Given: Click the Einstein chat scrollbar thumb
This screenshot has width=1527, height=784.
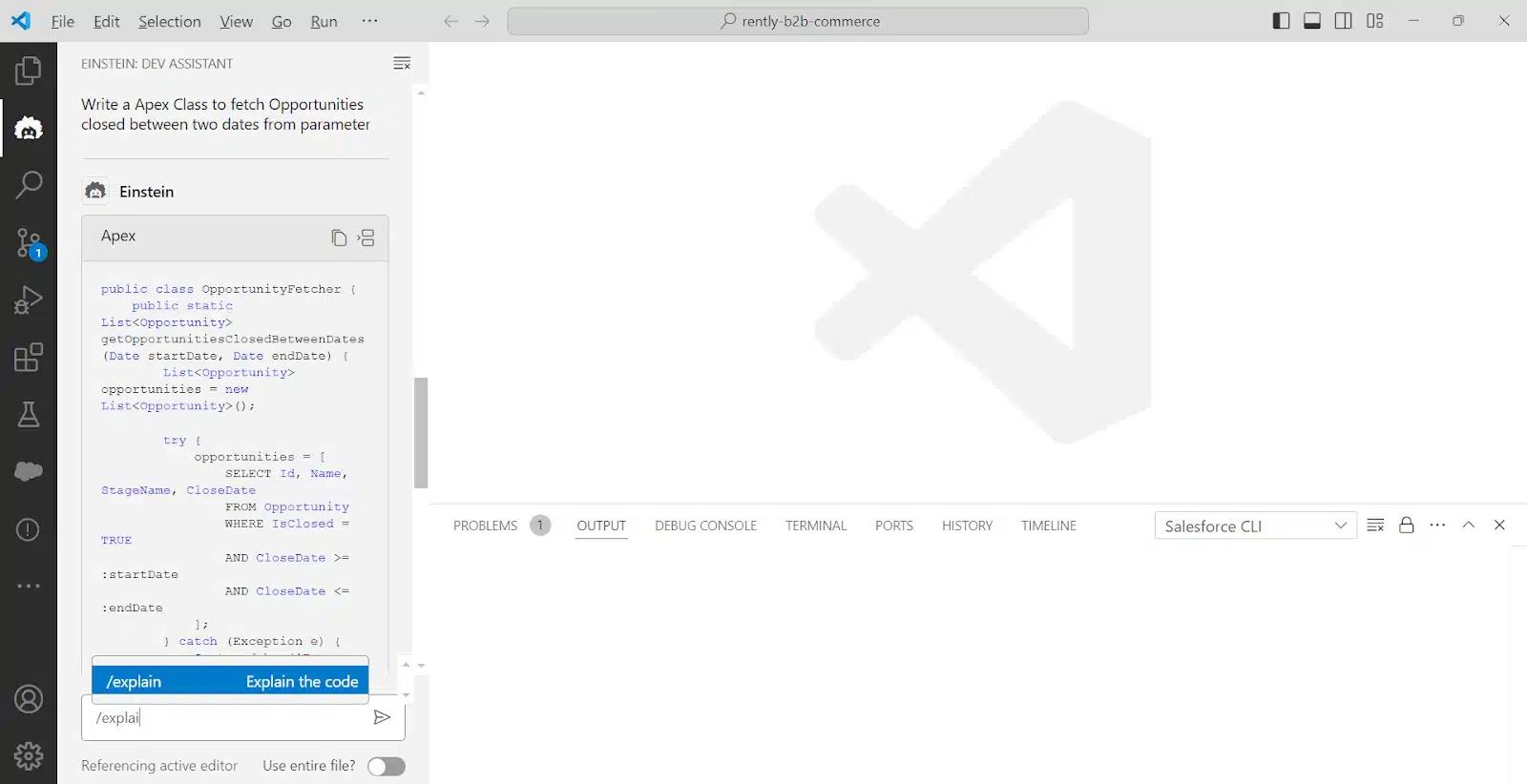Looking at the screenshot, I should click(421, 433).
